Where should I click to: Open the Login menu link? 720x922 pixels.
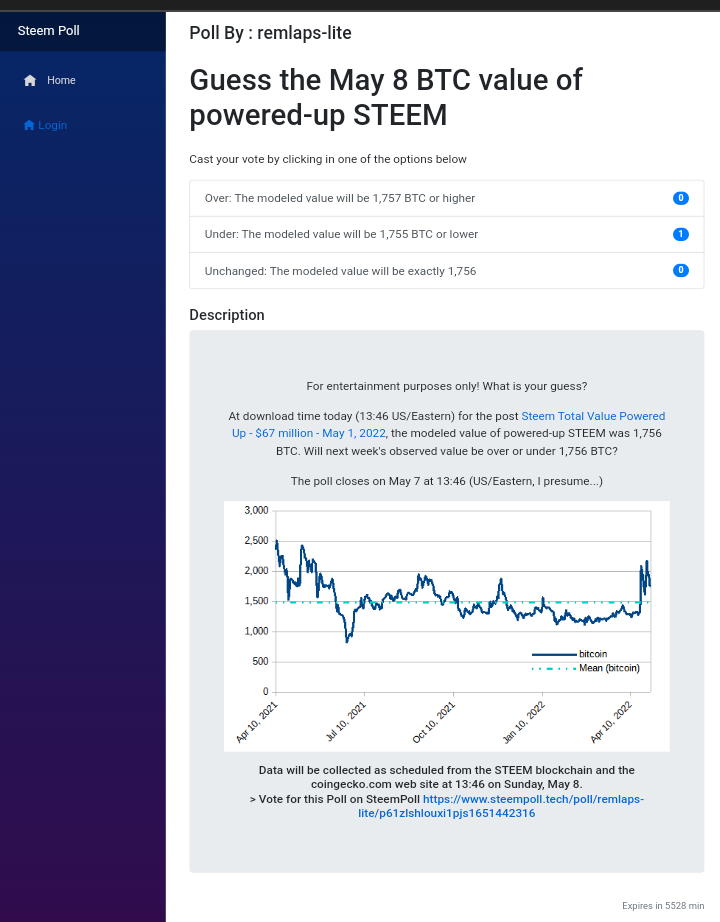[x=45, y=125]
